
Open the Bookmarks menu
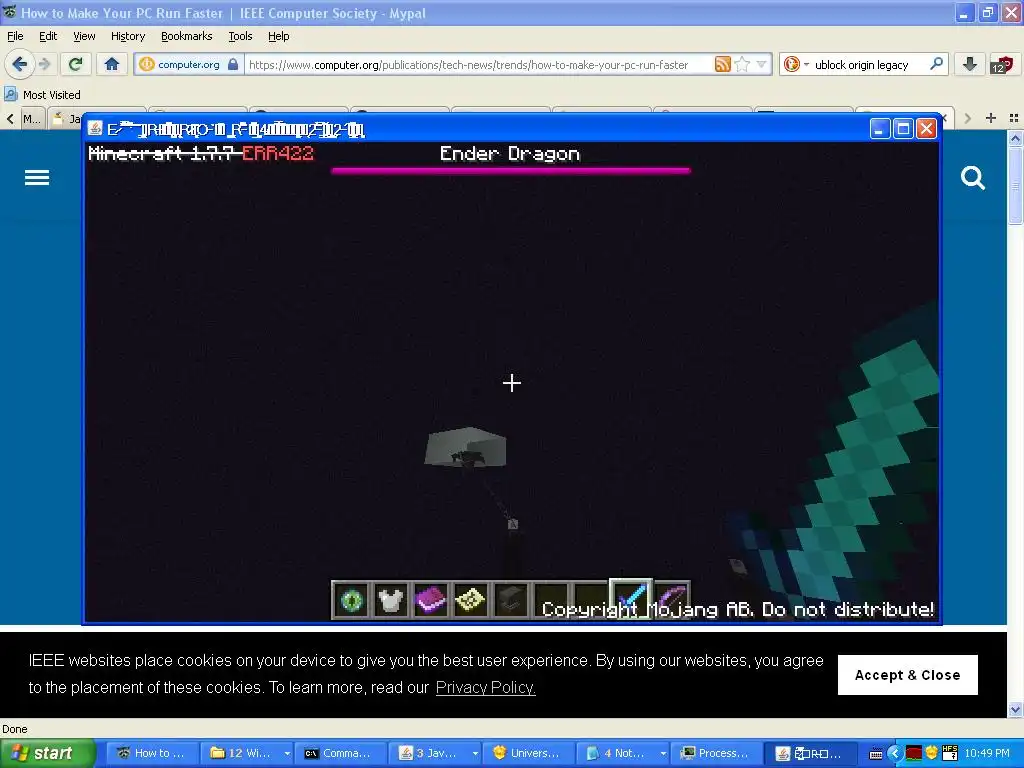(187, 36)
